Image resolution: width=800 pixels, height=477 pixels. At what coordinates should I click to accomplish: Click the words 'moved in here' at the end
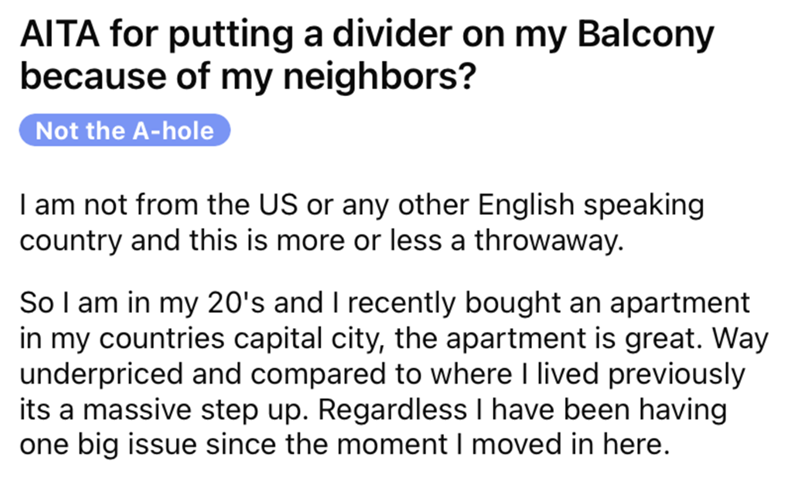coord(572,442)
